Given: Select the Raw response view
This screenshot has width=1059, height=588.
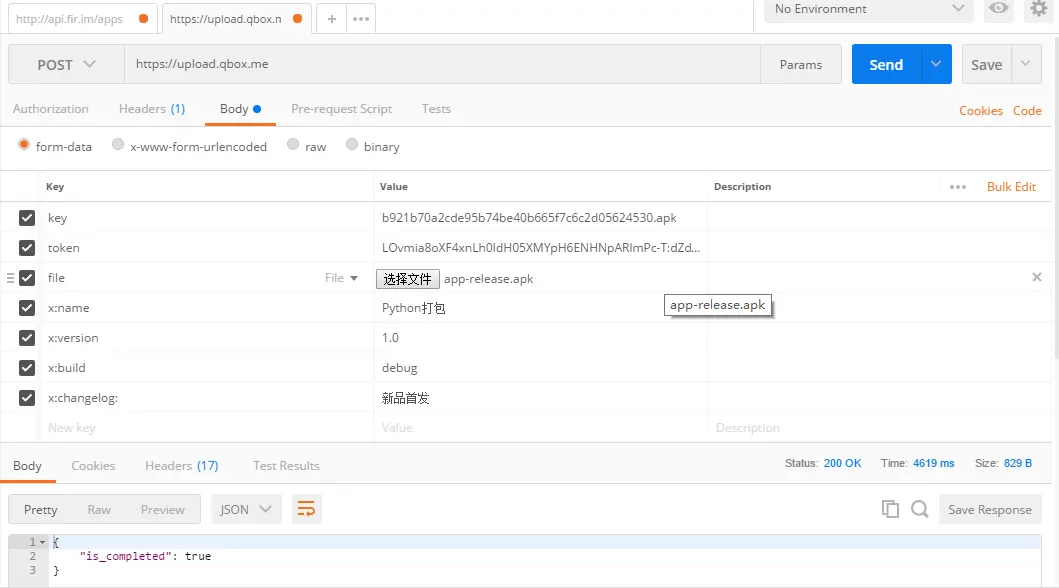Looking at the screenshot, I should click(99, 510).
